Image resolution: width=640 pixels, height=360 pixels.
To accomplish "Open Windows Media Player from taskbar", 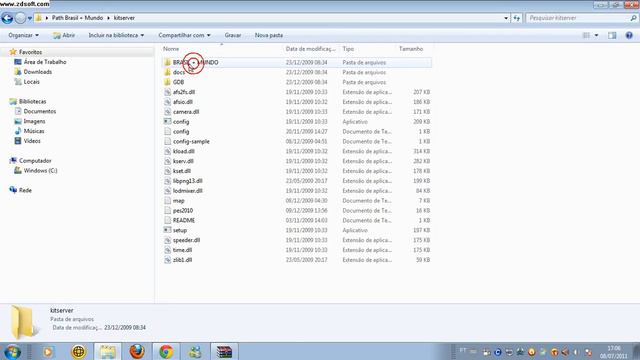I will 48,351.
